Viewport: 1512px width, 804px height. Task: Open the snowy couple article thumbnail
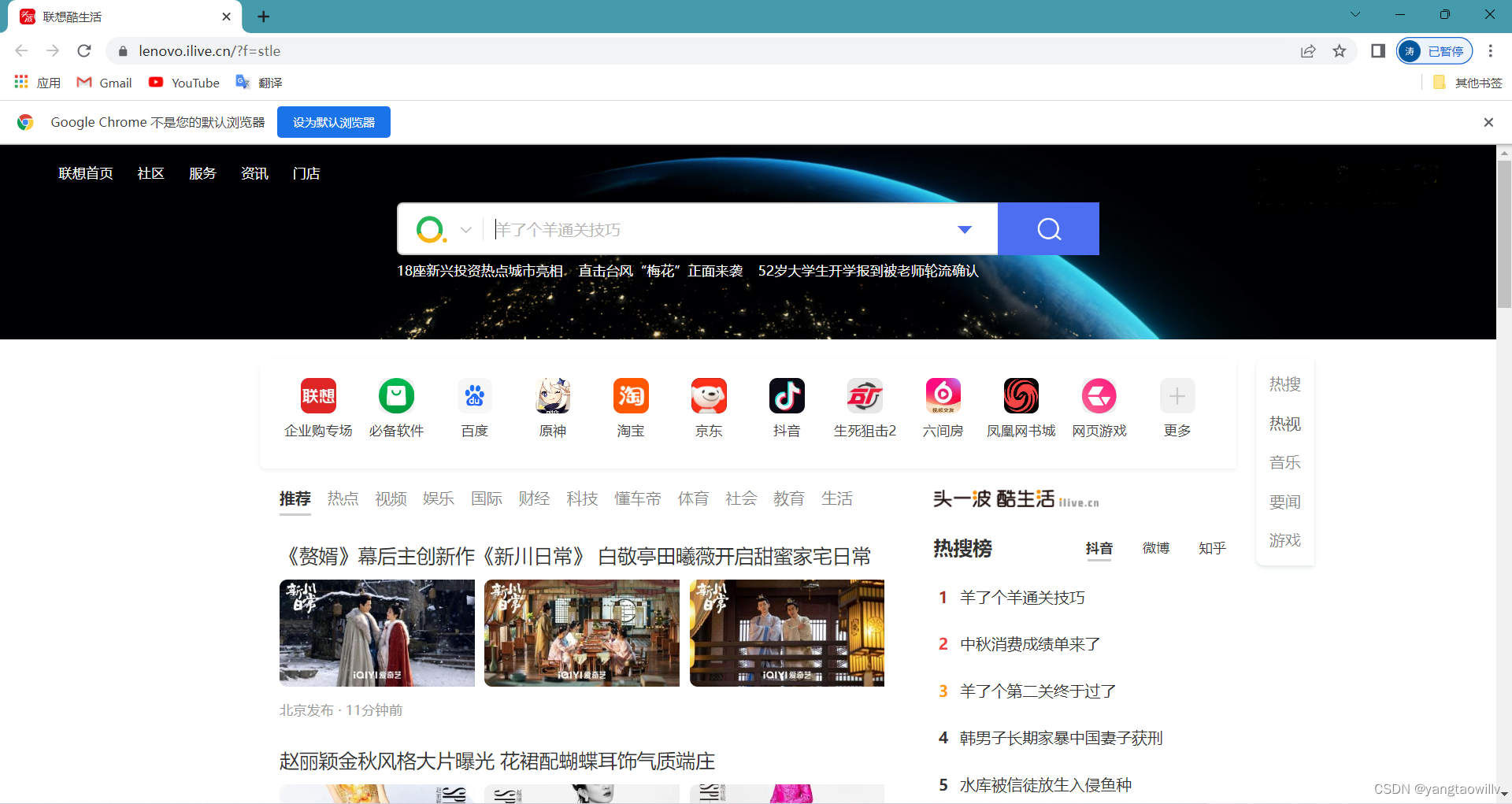(x=377, y=633)
